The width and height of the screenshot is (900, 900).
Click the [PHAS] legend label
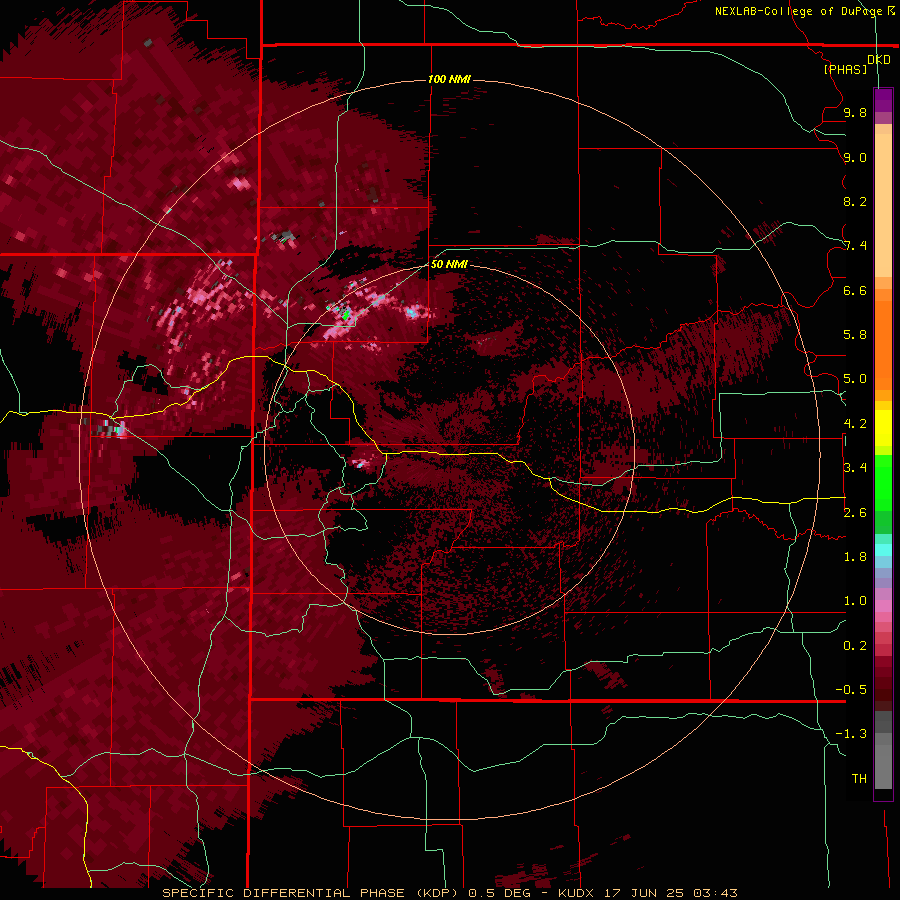[x=845, y=69]
